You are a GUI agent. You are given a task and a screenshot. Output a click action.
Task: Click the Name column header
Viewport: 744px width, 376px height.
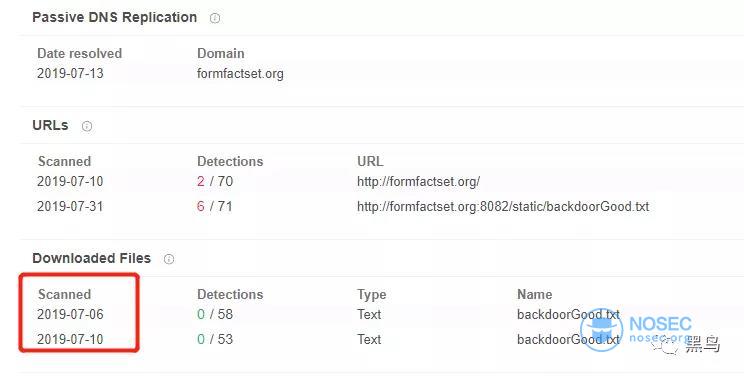[534, 294]
